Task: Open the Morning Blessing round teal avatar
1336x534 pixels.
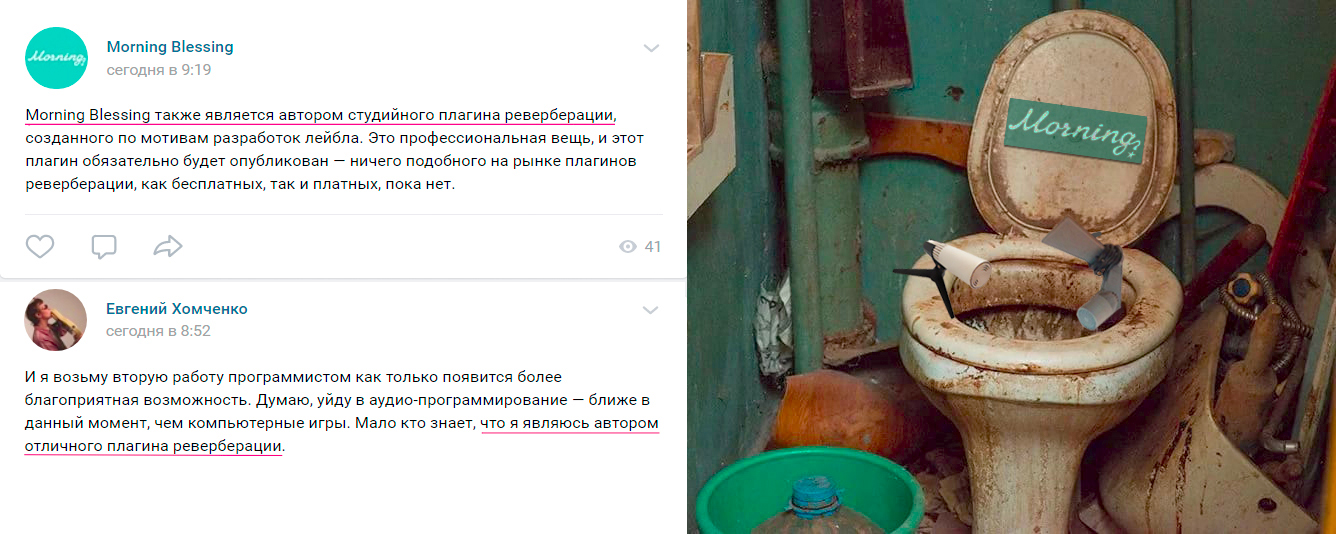Action: (x=56, y=58)
